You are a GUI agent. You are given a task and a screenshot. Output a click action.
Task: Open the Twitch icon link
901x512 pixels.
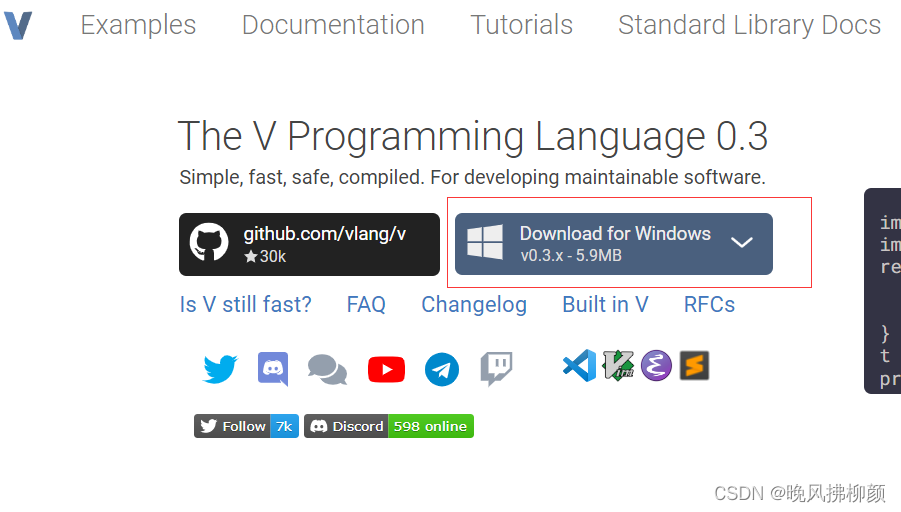coord(496,368)
